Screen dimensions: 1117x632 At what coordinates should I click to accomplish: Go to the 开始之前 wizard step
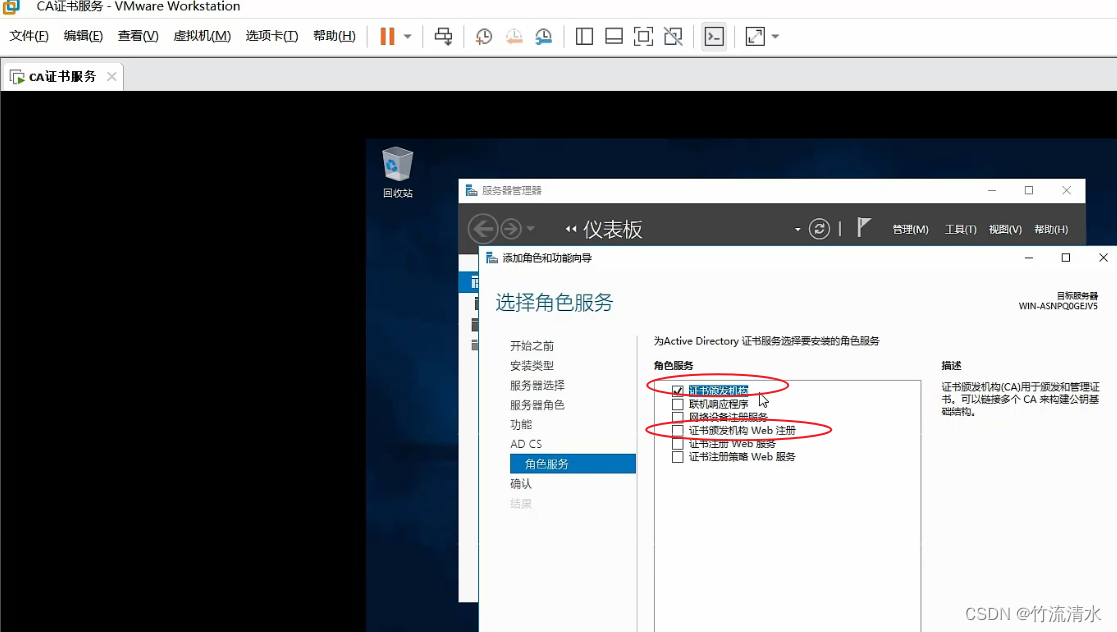click(531, 346)
